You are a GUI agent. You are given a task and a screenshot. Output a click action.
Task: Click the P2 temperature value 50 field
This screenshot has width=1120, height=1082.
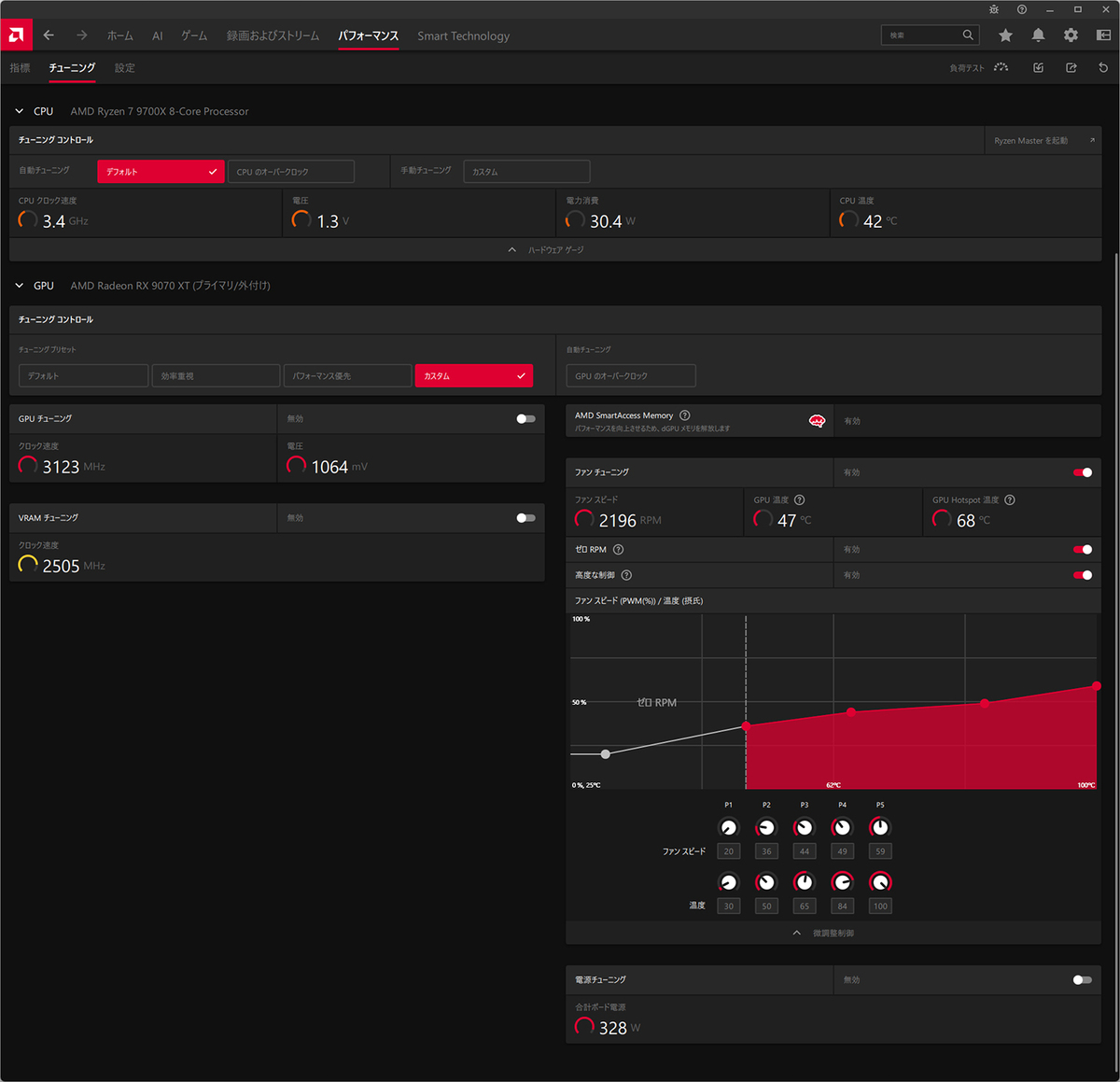(766, 906)
